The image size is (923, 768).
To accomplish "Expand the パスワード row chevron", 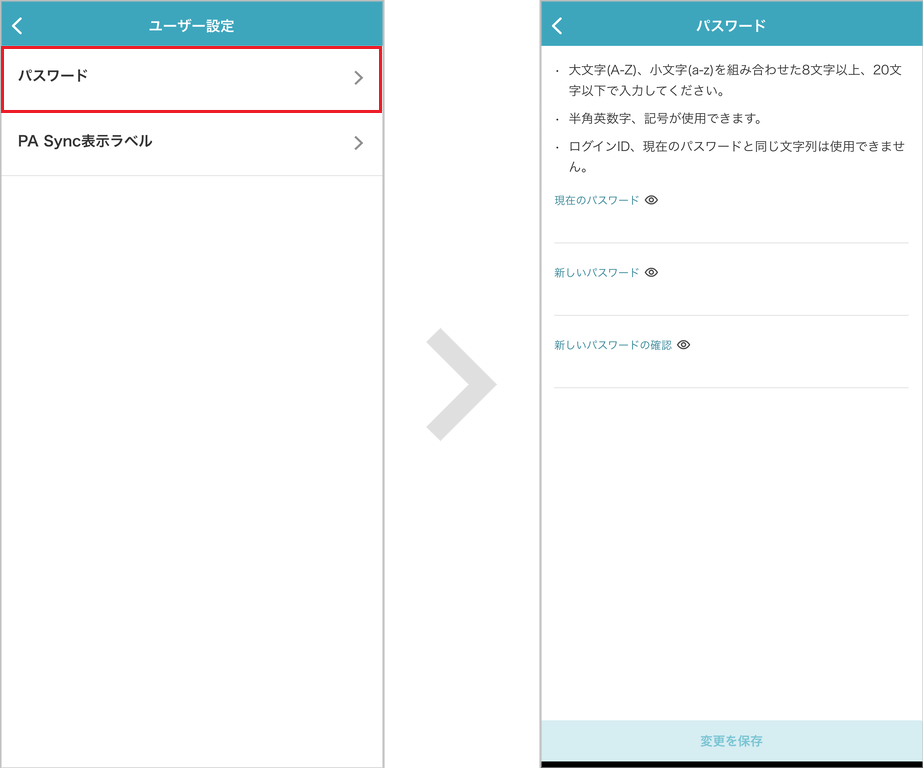I will click(x=358, y=78).
